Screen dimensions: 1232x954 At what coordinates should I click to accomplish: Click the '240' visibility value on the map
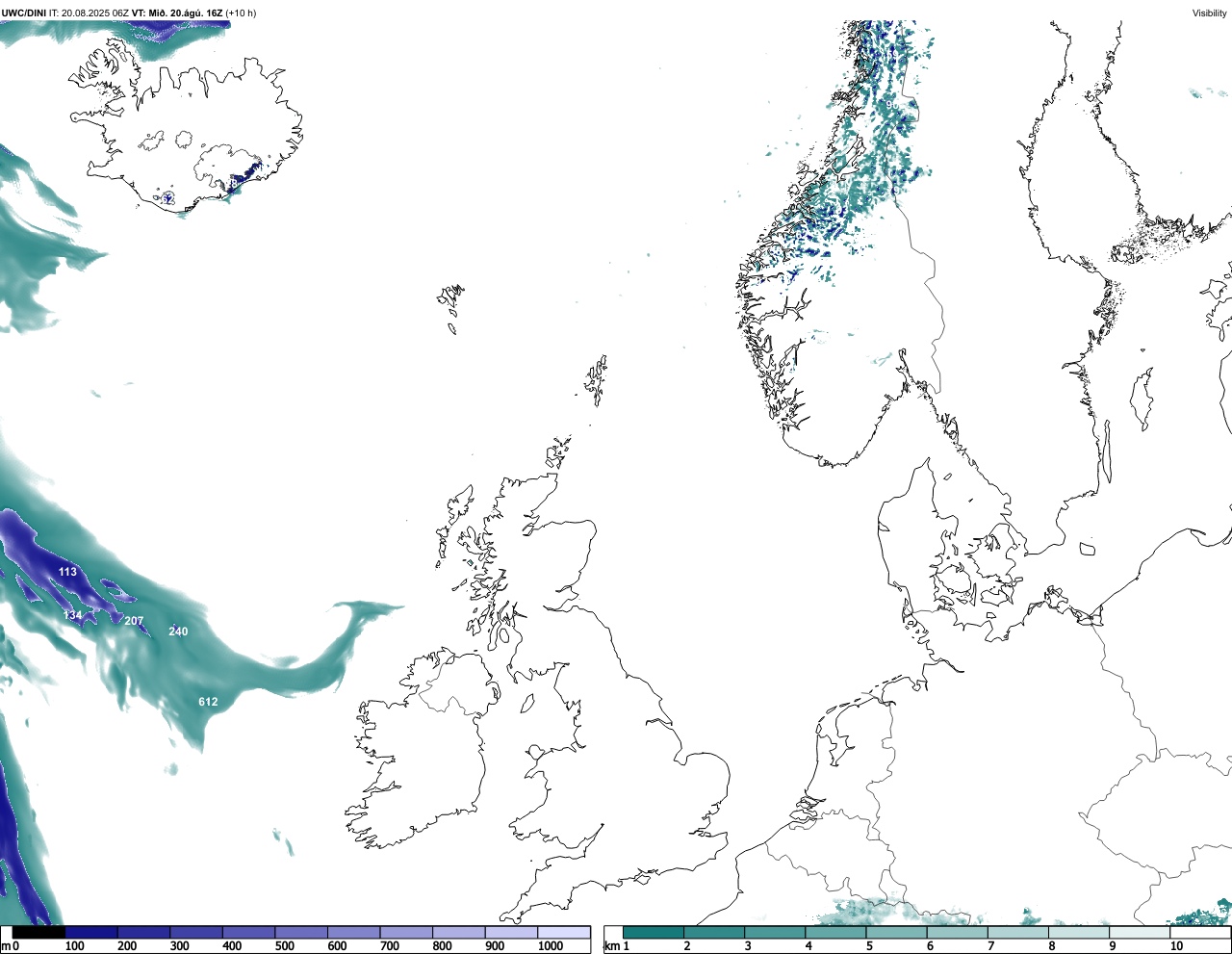(x=178, y=632)
